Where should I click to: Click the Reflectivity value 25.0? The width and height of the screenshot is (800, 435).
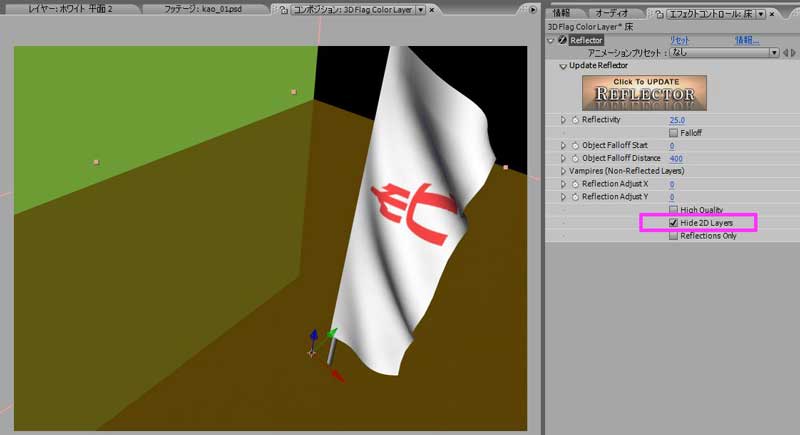677,120
